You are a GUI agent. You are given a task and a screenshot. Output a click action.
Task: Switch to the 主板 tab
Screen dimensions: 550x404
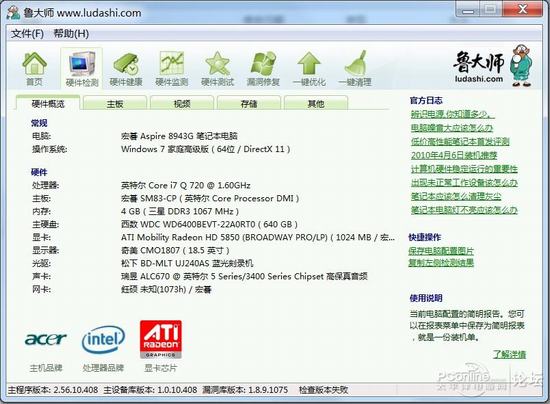115,103
